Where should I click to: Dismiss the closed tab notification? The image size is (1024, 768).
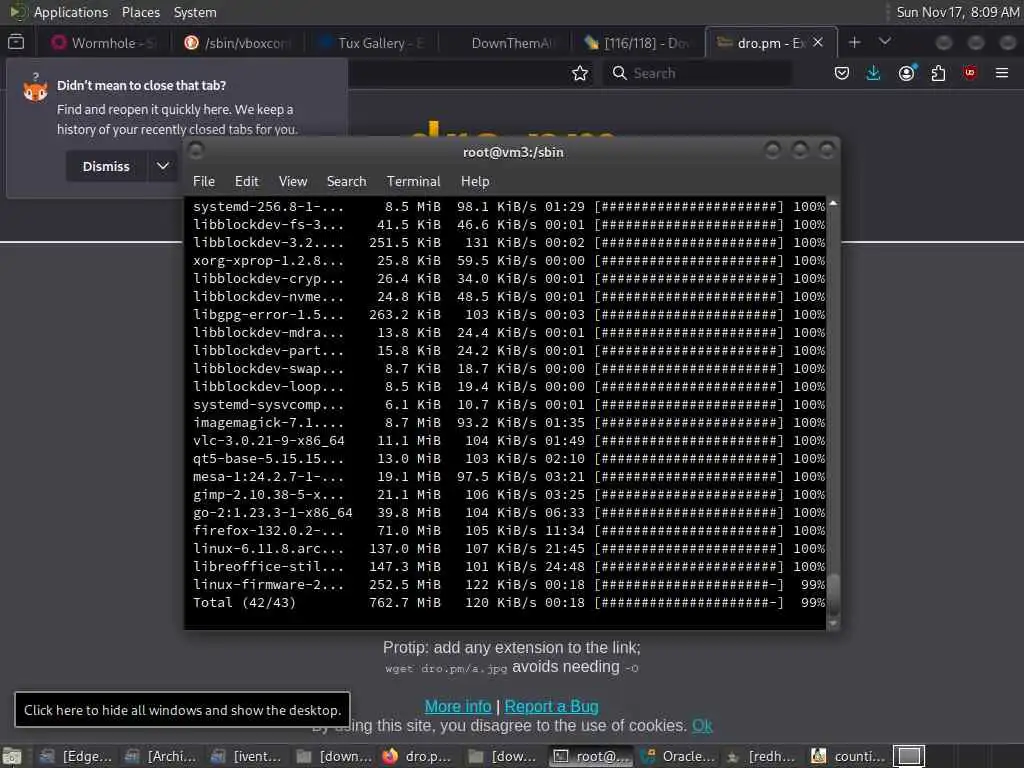[106, 167]
